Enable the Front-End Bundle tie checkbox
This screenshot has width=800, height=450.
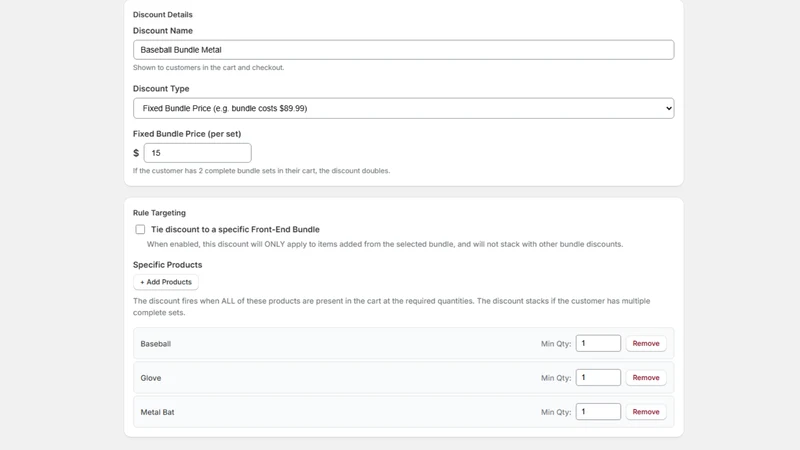(140, 230)
